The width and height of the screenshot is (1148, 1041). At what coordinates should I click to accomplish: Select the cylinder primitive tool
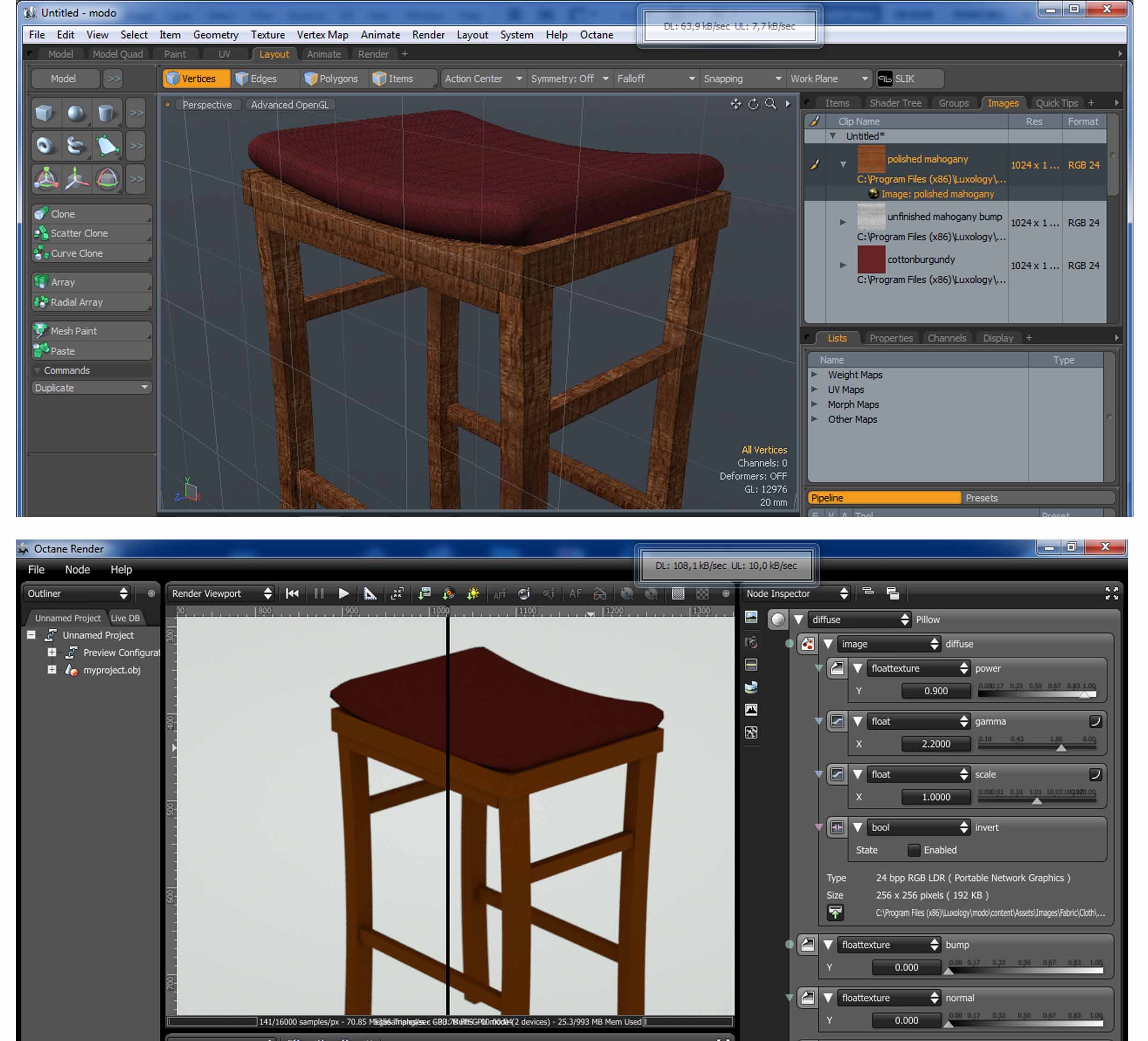[x=106, y=113]
